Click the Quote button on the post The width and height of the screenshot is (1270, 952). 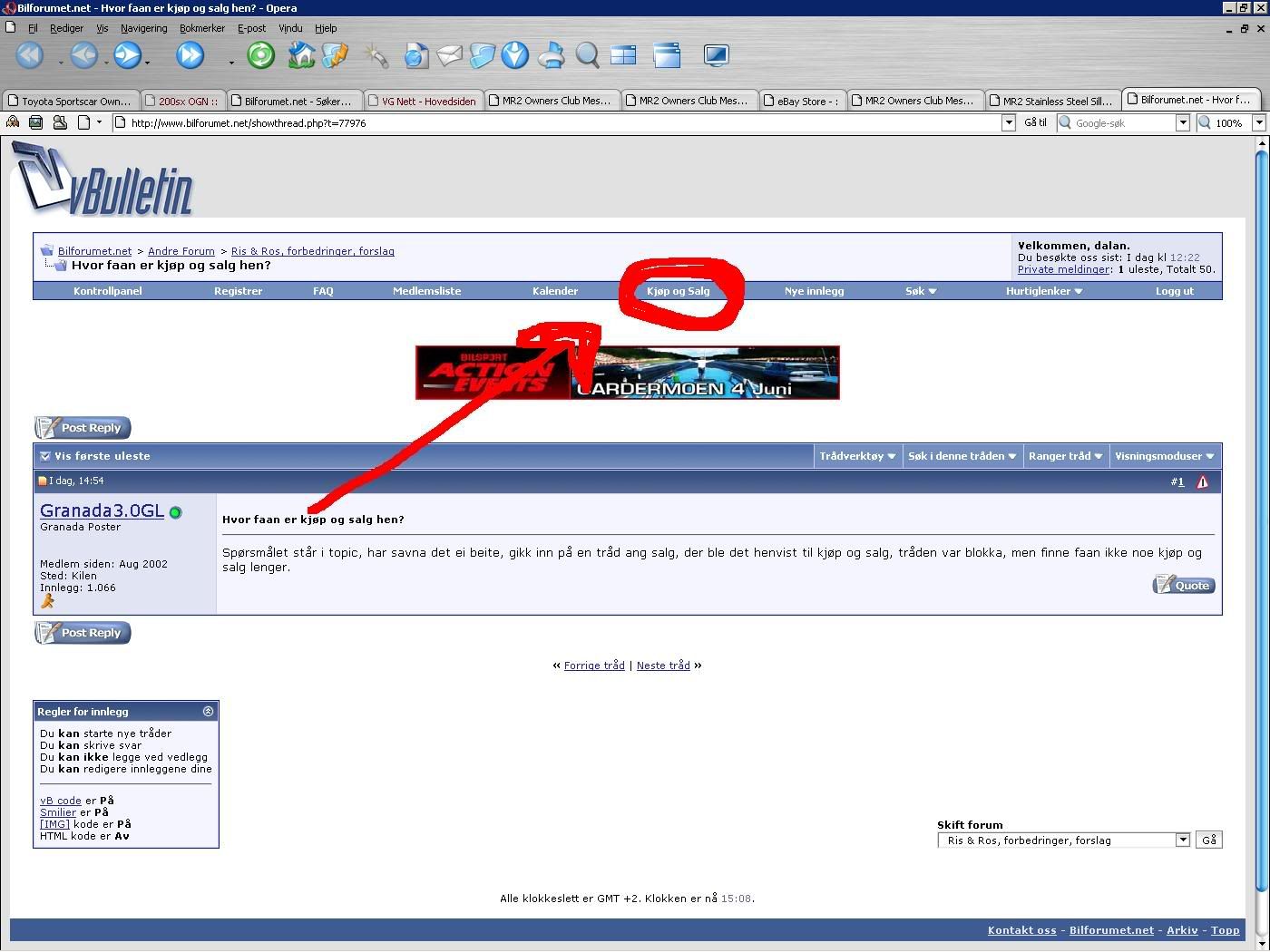tap(1184, 586)
